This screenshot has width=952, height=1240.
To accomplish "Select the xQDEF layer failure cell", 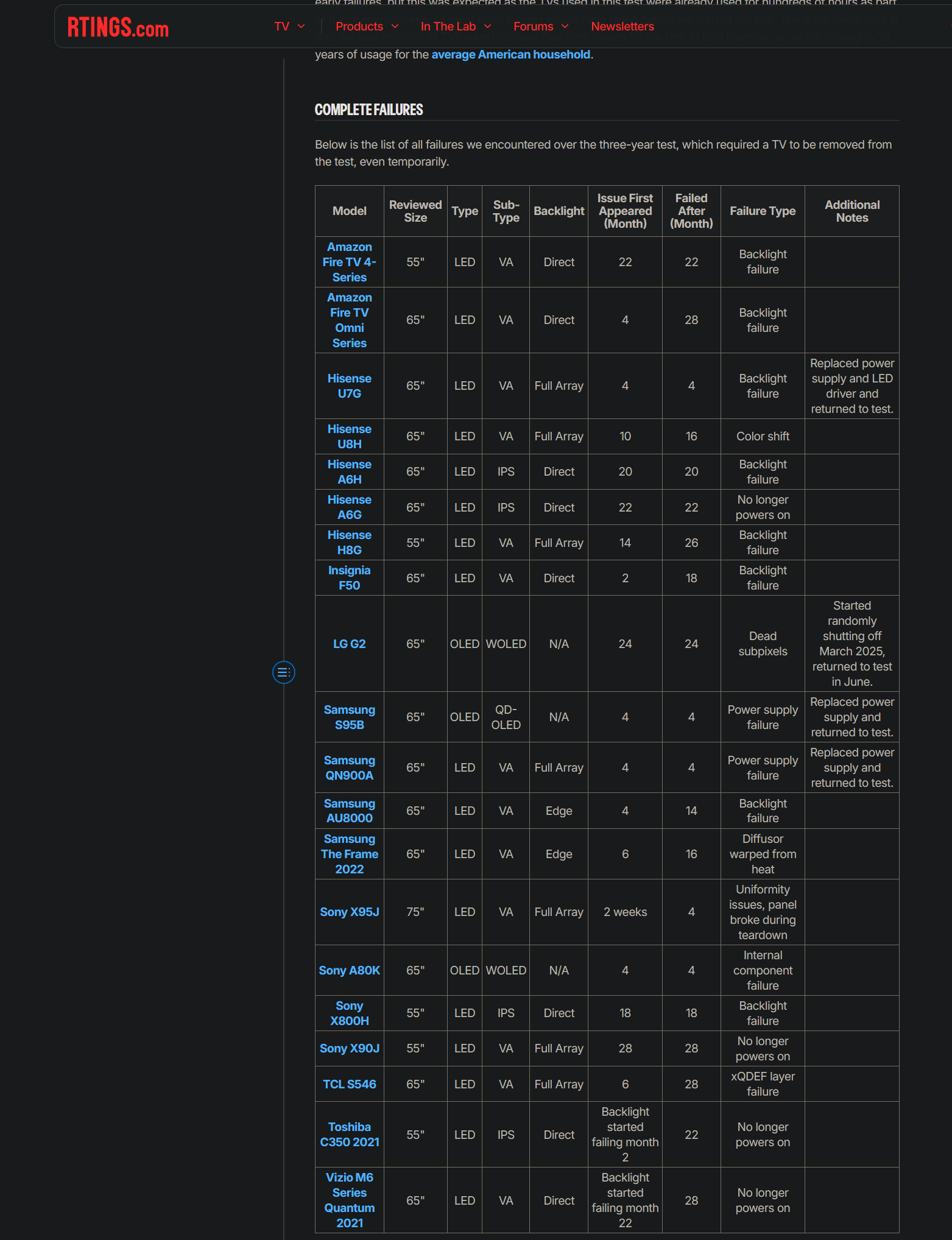I will (763, 1084).
